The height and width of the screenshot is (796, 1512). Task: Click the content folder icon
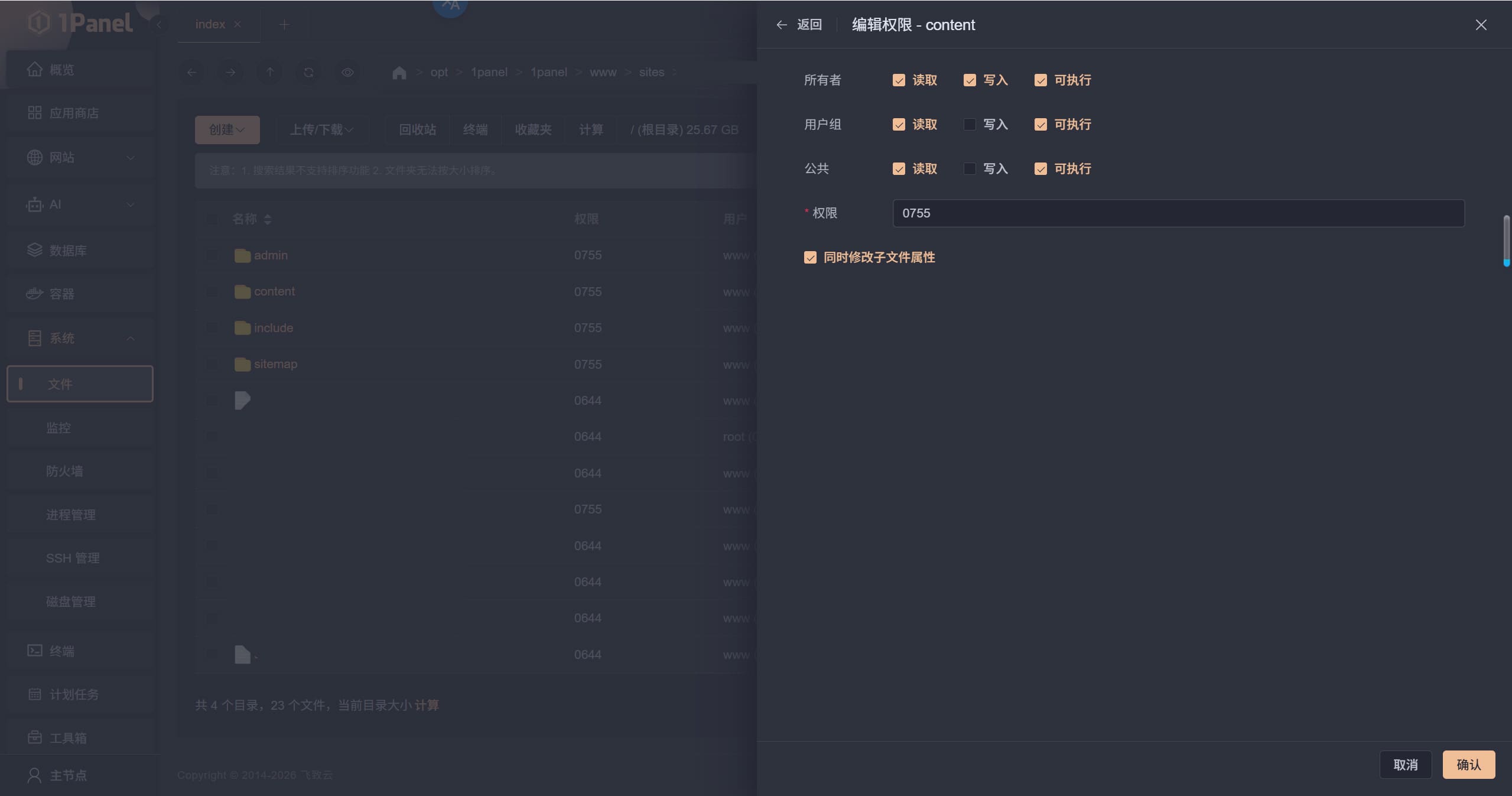[242, 292]
